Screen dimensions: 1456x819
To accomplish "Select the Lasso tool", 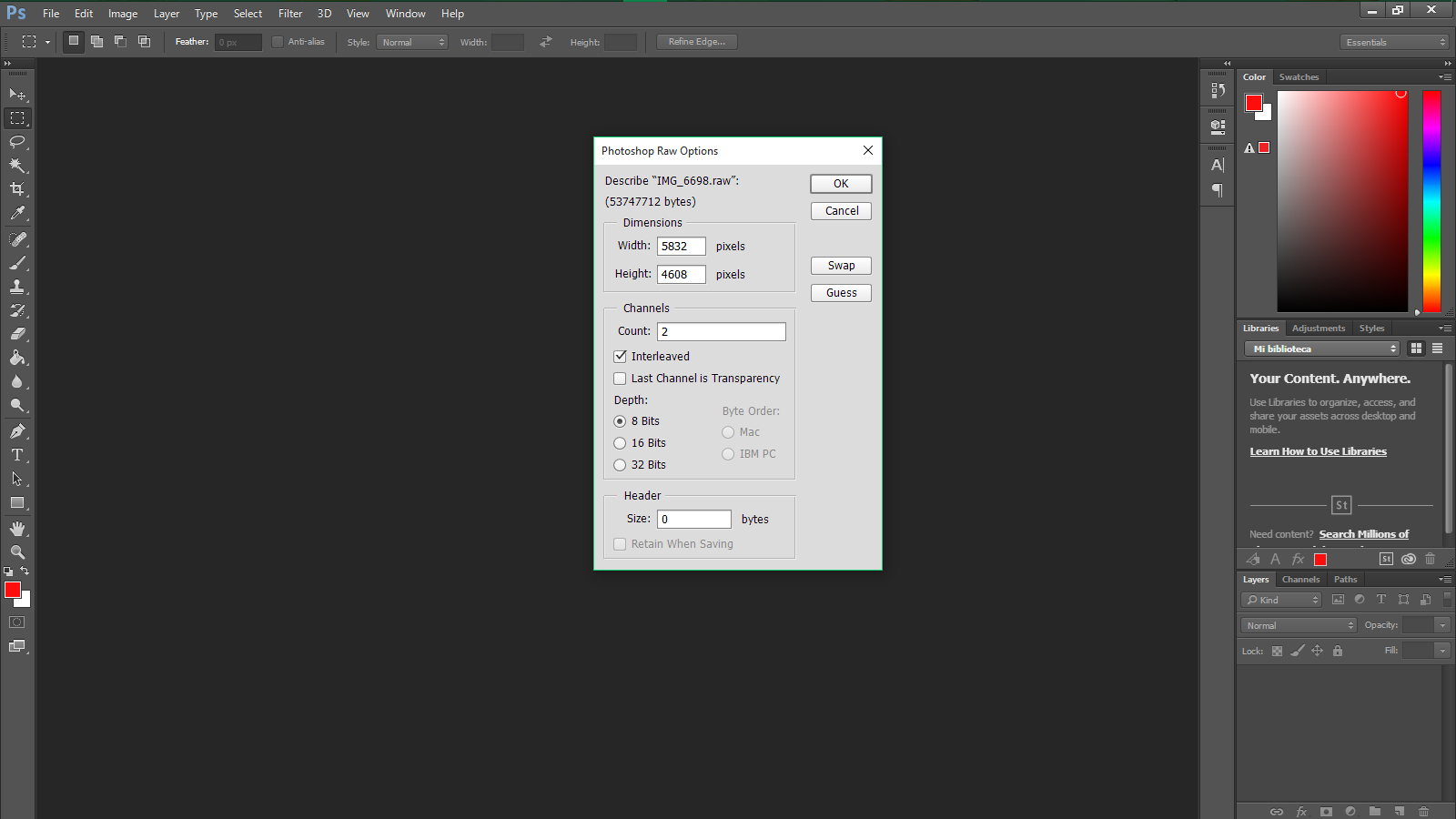I will [17, 142].
